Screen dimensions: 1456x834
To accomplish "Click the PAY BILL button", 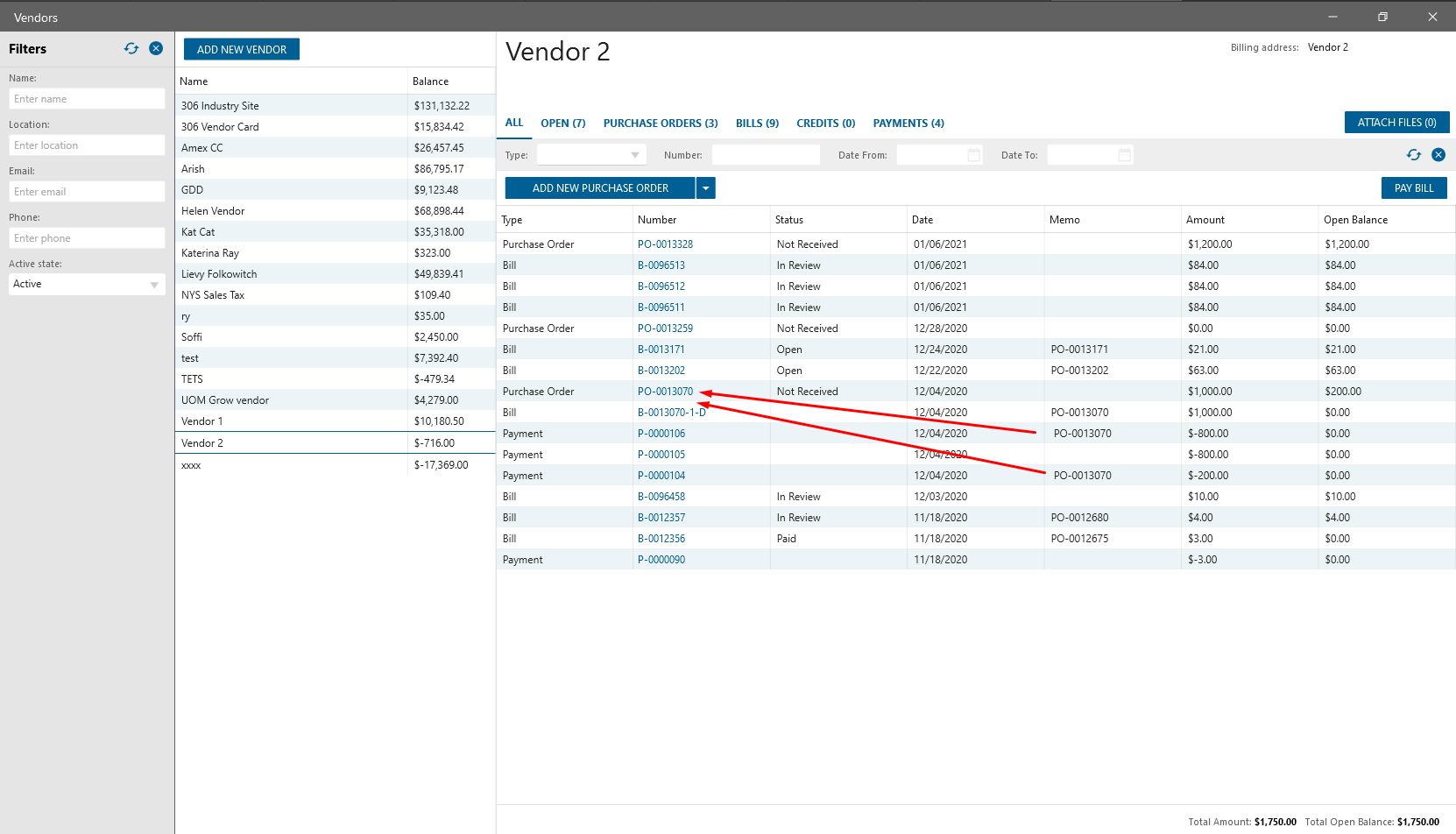I will [x=1414, y=188].
